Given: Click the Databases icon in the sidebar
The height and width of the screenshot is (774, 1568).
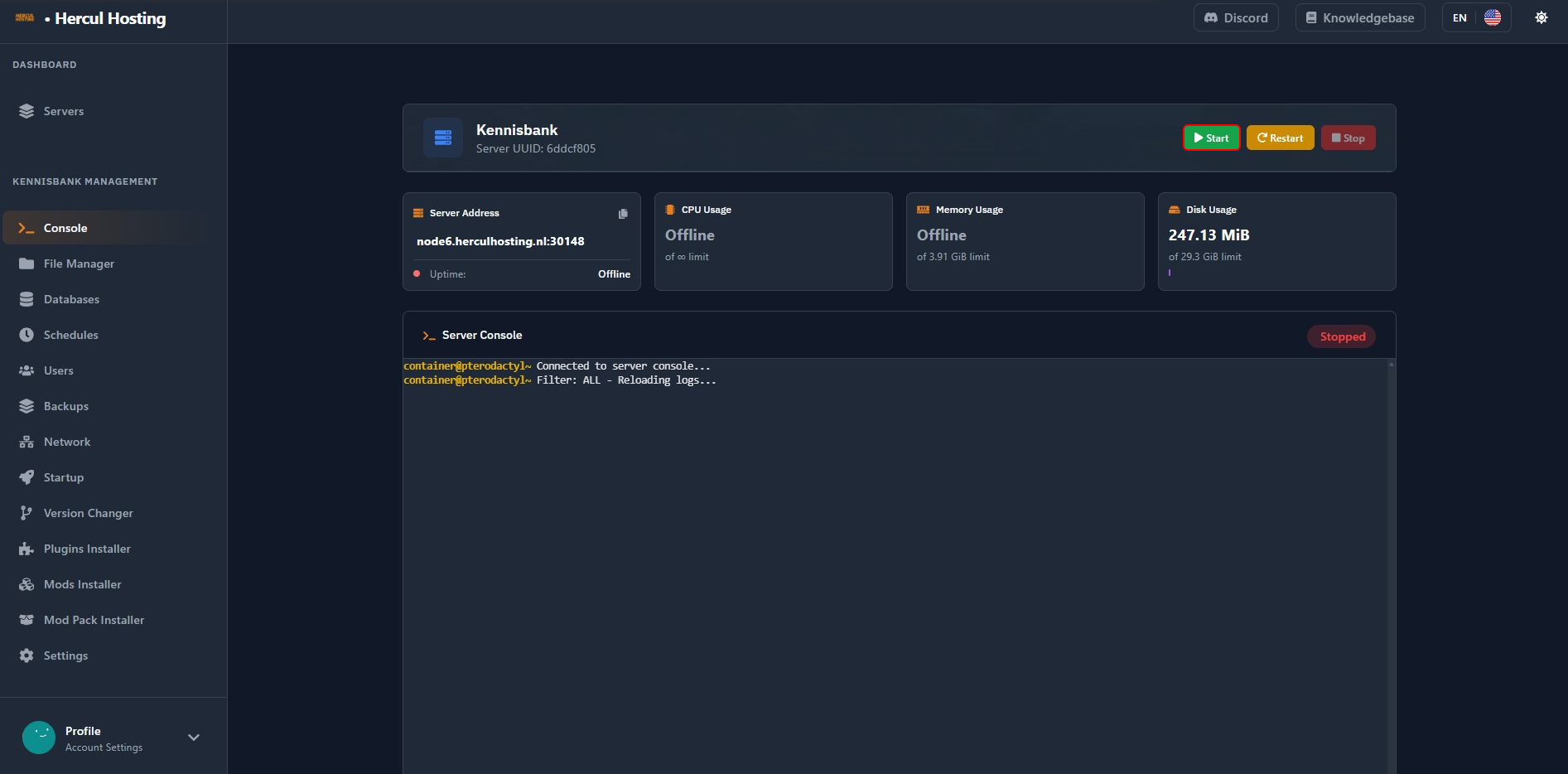Looking at the screenshot, I should point(27,299).
